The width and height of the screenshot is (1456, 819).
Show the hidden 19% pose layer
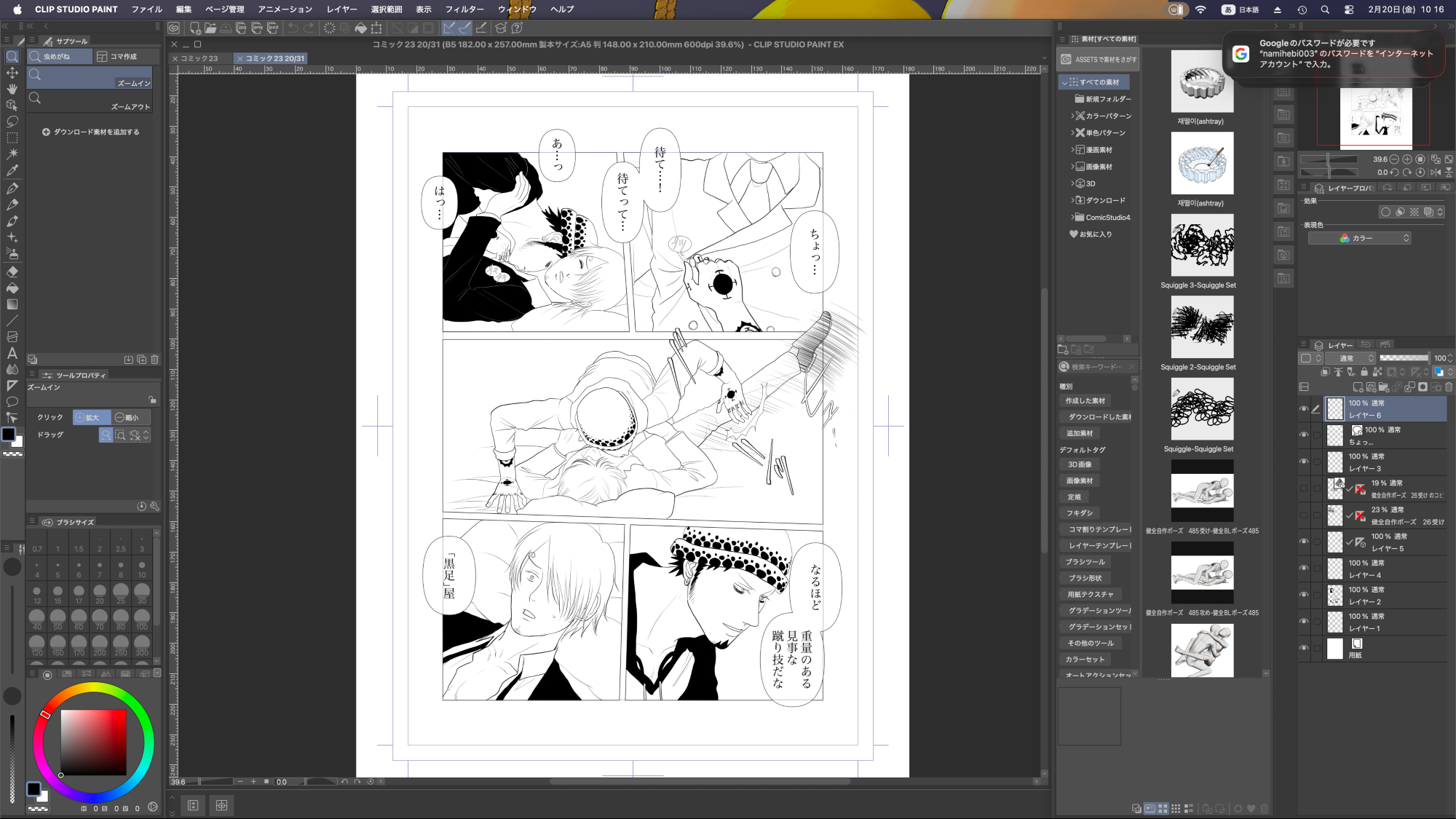[1304, 488]
